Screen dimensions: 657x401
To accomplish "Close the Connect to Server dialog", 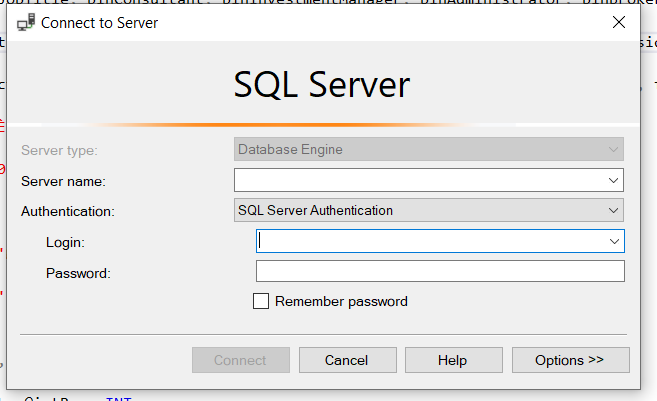I will pyautogui.click(x=618, y=22).
